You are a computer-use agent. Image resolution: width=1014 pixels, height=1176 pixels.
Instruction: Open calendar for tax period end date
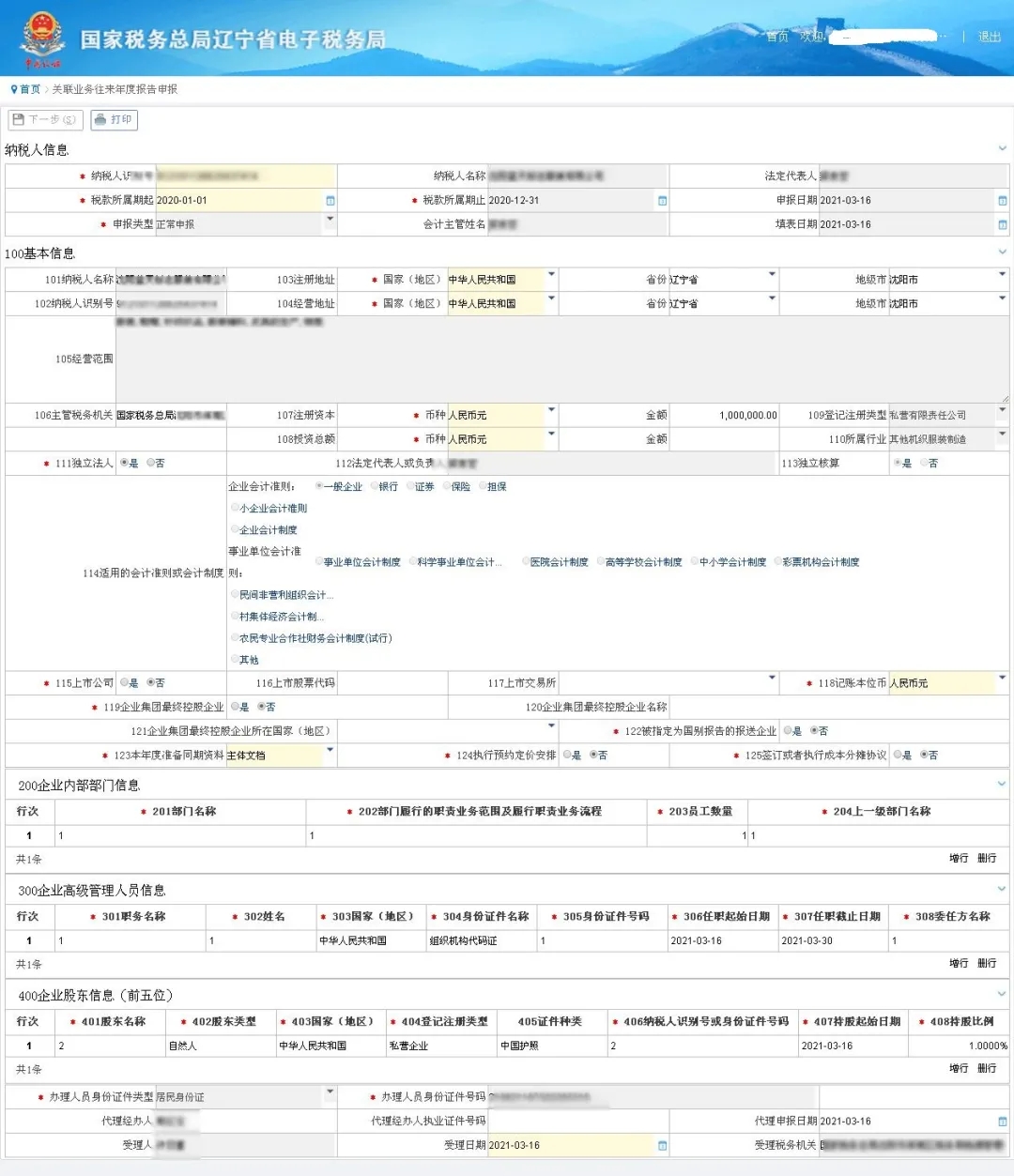tap(662, 201)
